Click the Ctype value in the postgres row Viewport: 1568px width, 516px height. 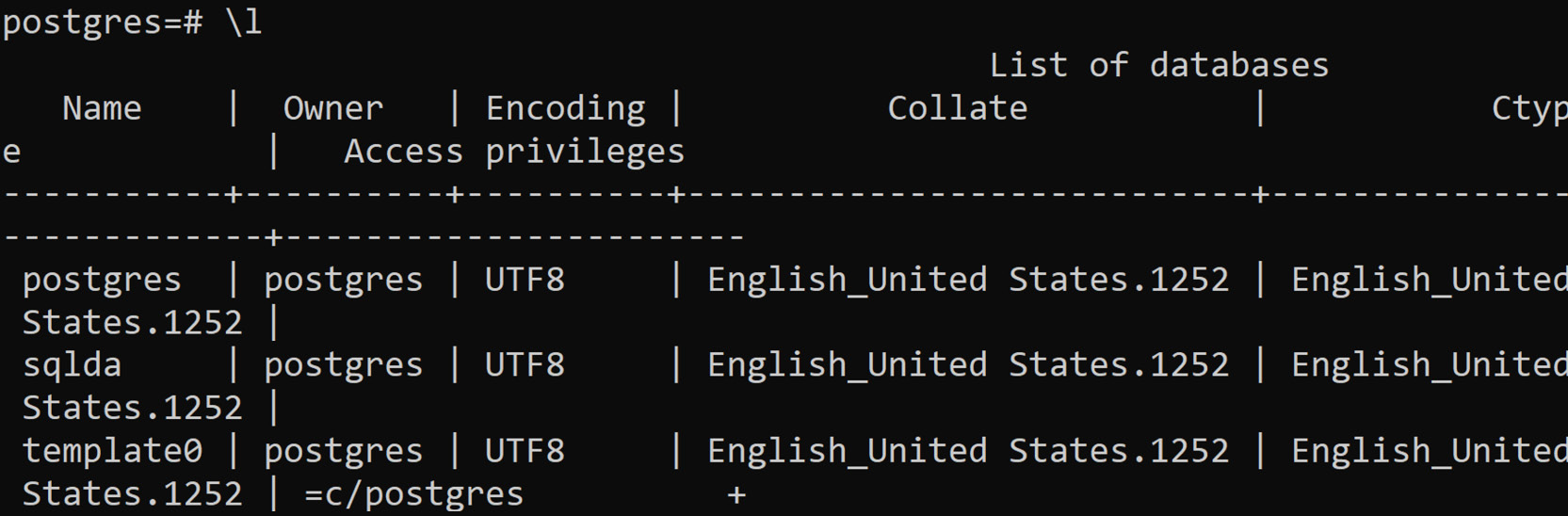1430,281
